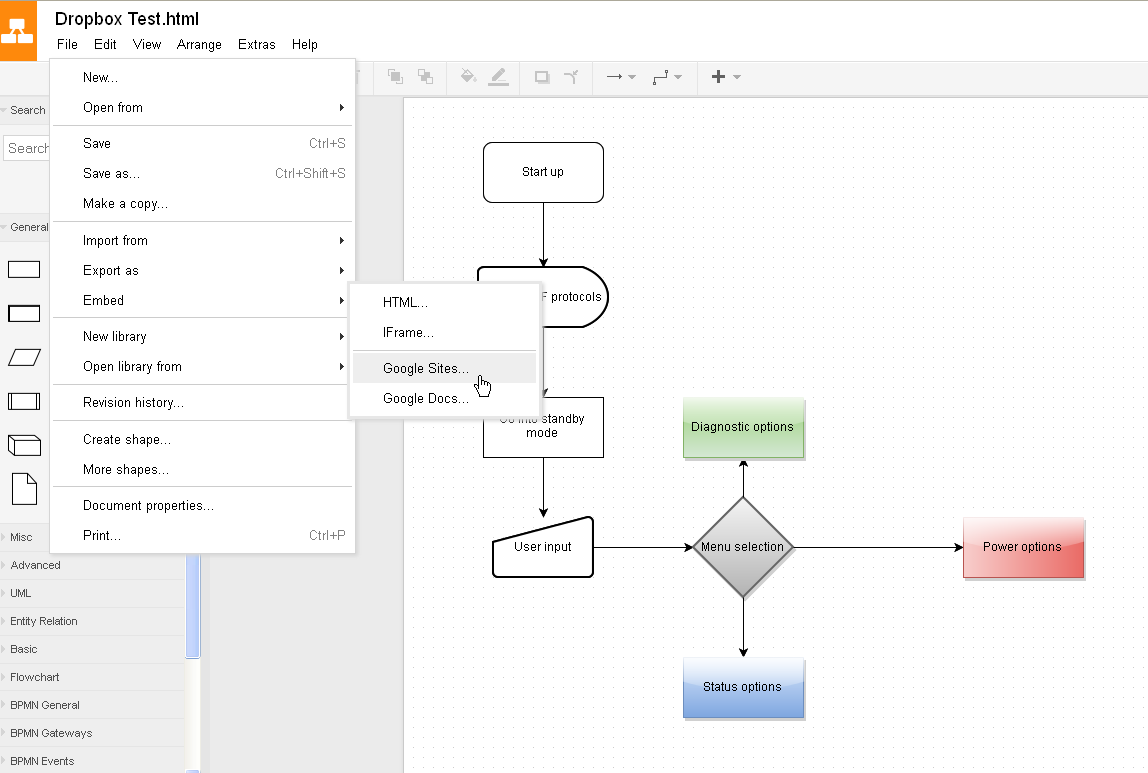The height and width of the screenshot is (773, 1148).
Task: Open the View menu
Action: click(x=146, y=44)
